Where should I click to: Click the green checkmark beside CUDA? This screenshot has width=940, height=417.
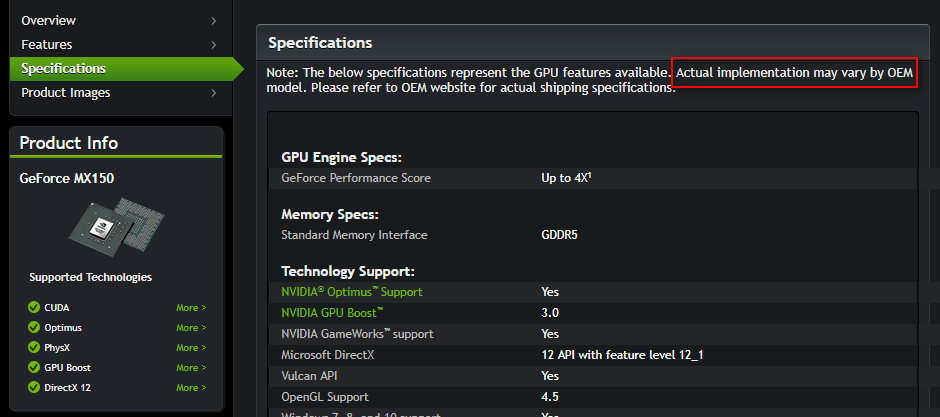coord(34,308)
